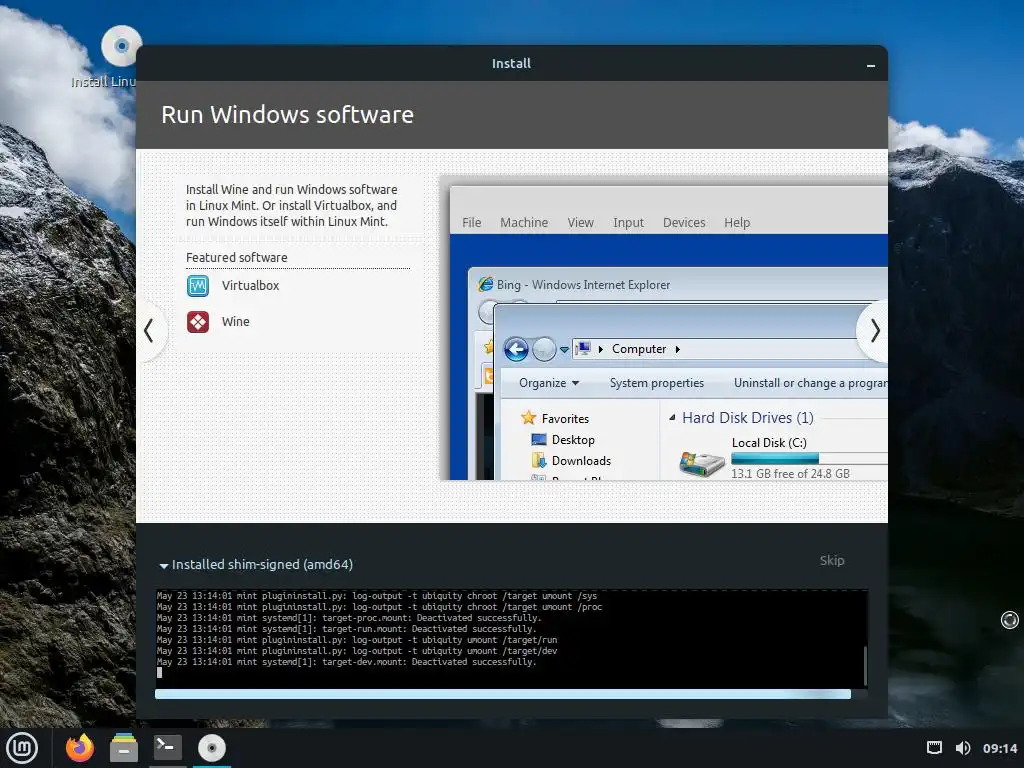Open the file manager in taskbar
The height and width of the screenshot is (768, 1024).
pyautogui.click(x=123, y=748)
